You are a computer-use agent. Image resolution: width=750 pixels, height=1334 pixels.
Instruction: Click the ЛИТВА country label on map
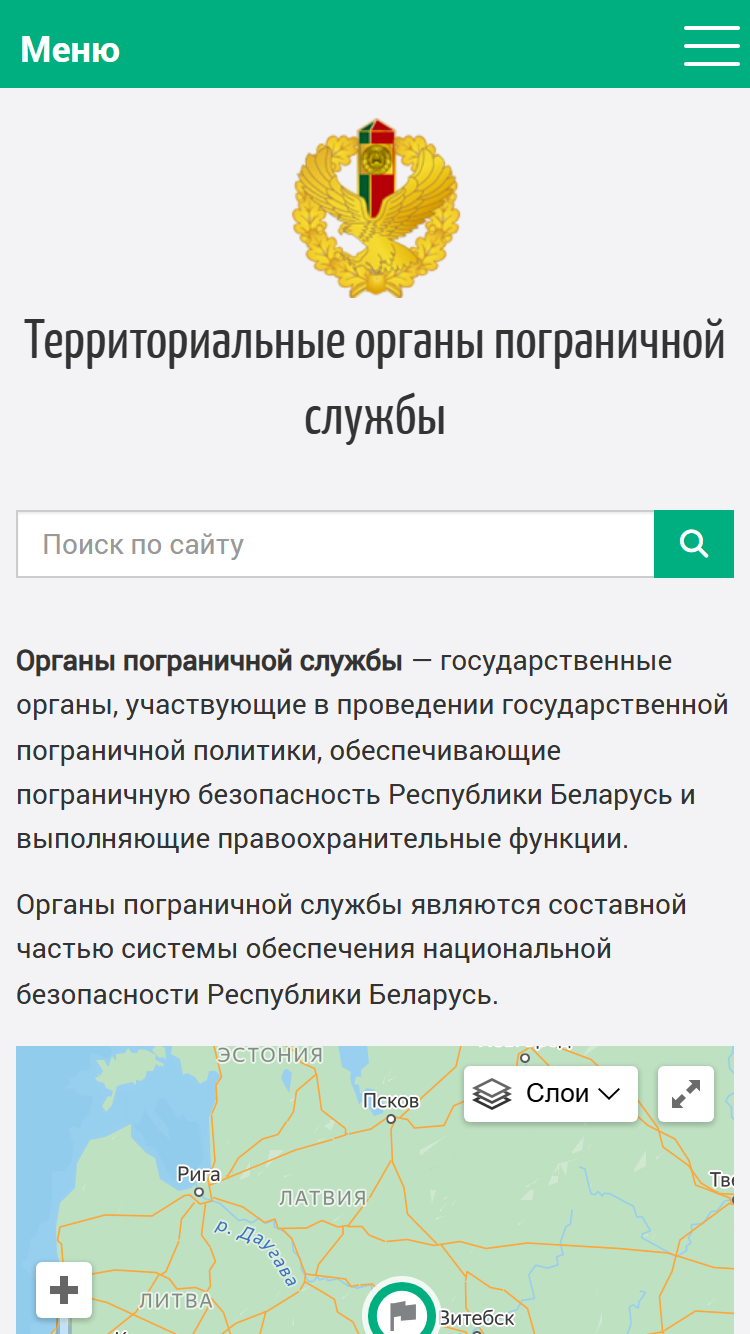pyautogui.click(x=176, y=1301)
